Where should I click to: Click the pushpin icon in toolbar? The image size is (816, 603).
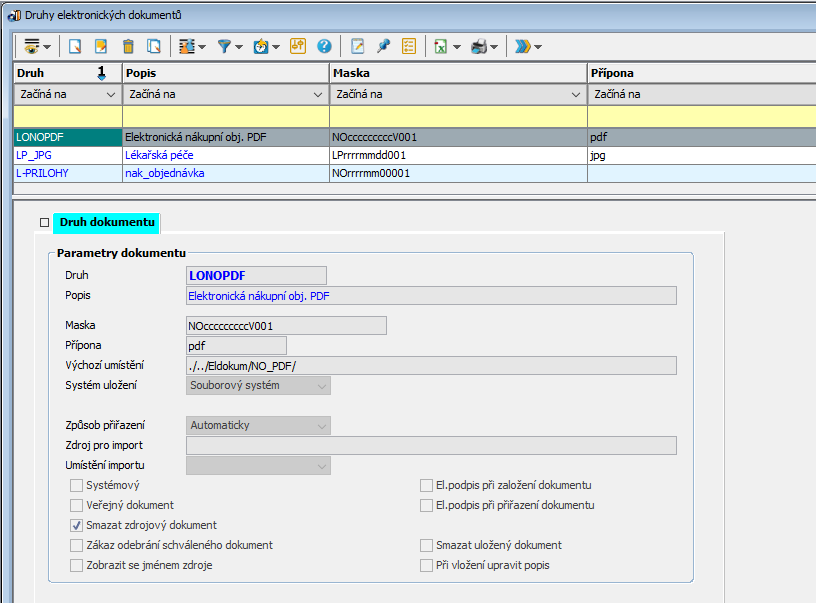[x=383, y=46]
